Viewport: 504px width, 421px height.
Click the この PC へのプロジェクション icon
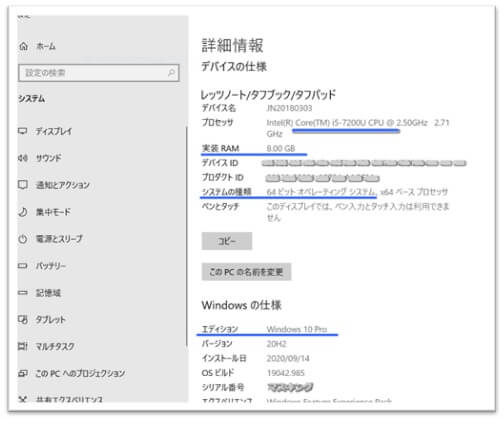[23, 373]
